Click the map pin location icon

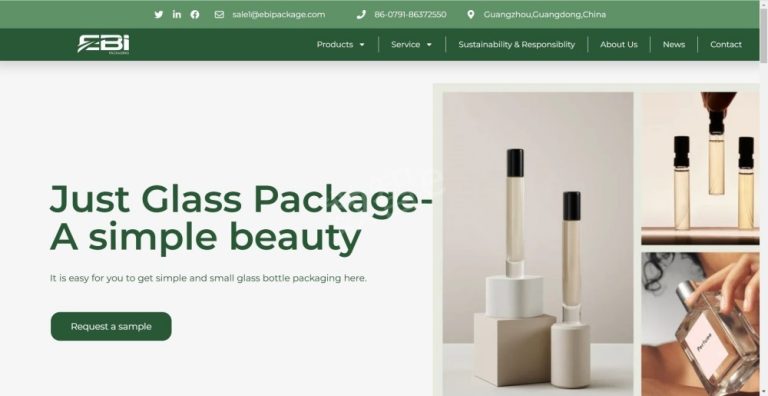coord(471,14)
